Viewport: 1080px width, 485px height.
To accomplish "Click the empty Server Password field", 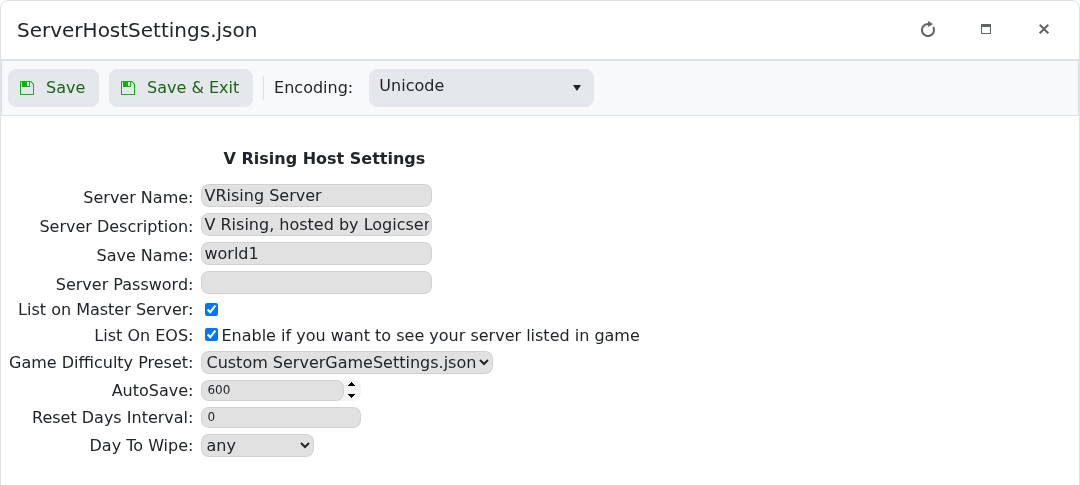I will click(316, 282).
